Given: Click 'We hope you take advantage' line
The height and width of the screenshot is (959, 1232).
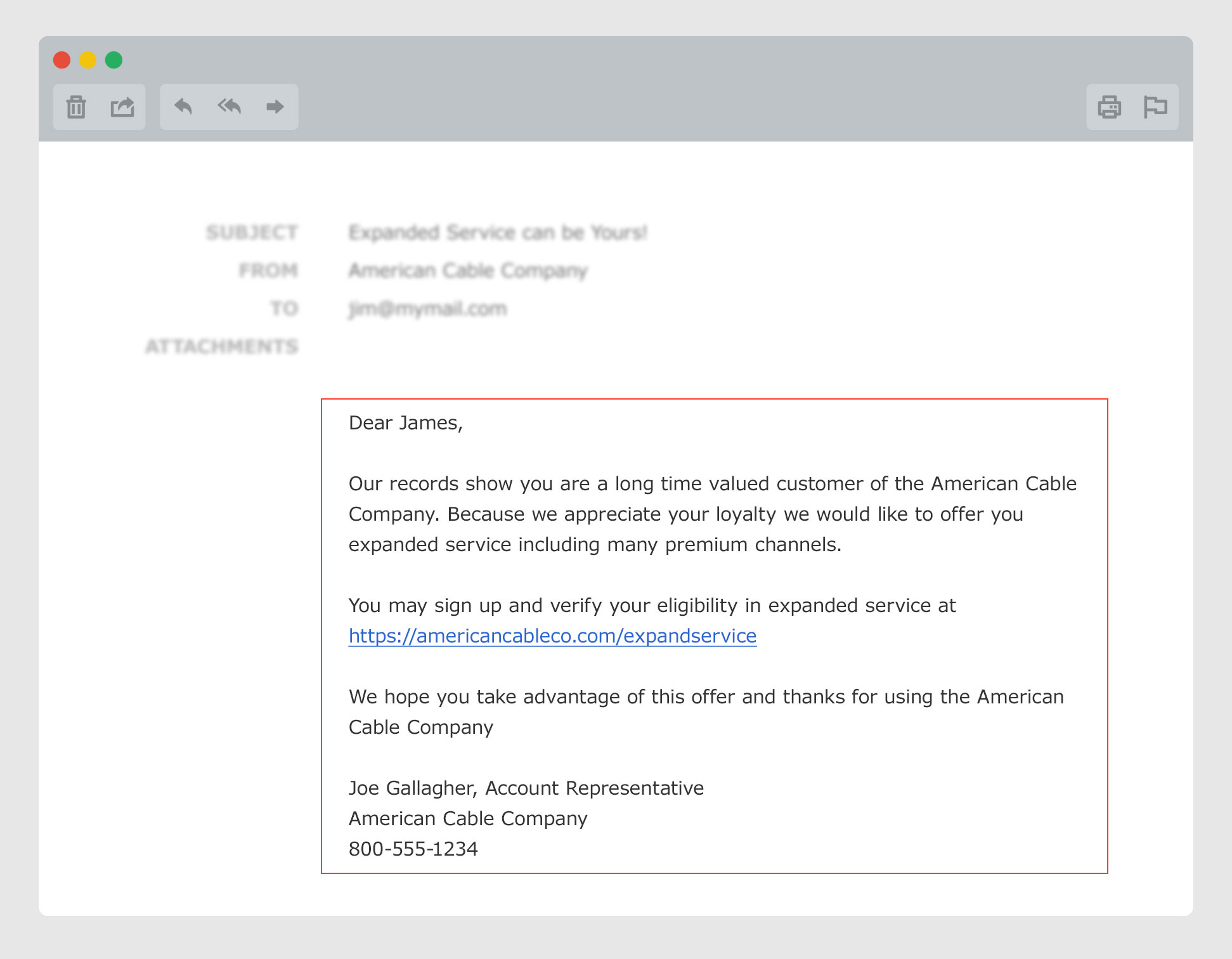Looking at the screenshot, I should pyautogui.click(x=706, y=697).
